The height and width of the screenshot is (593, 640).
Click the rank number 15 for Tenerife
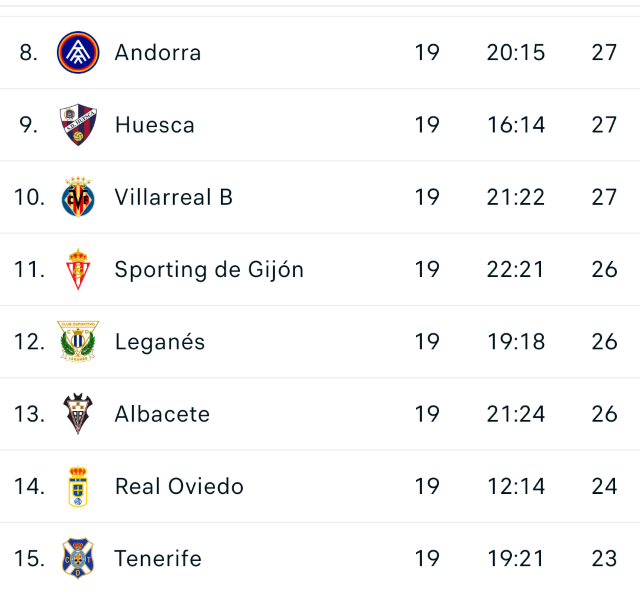[30, 558]
